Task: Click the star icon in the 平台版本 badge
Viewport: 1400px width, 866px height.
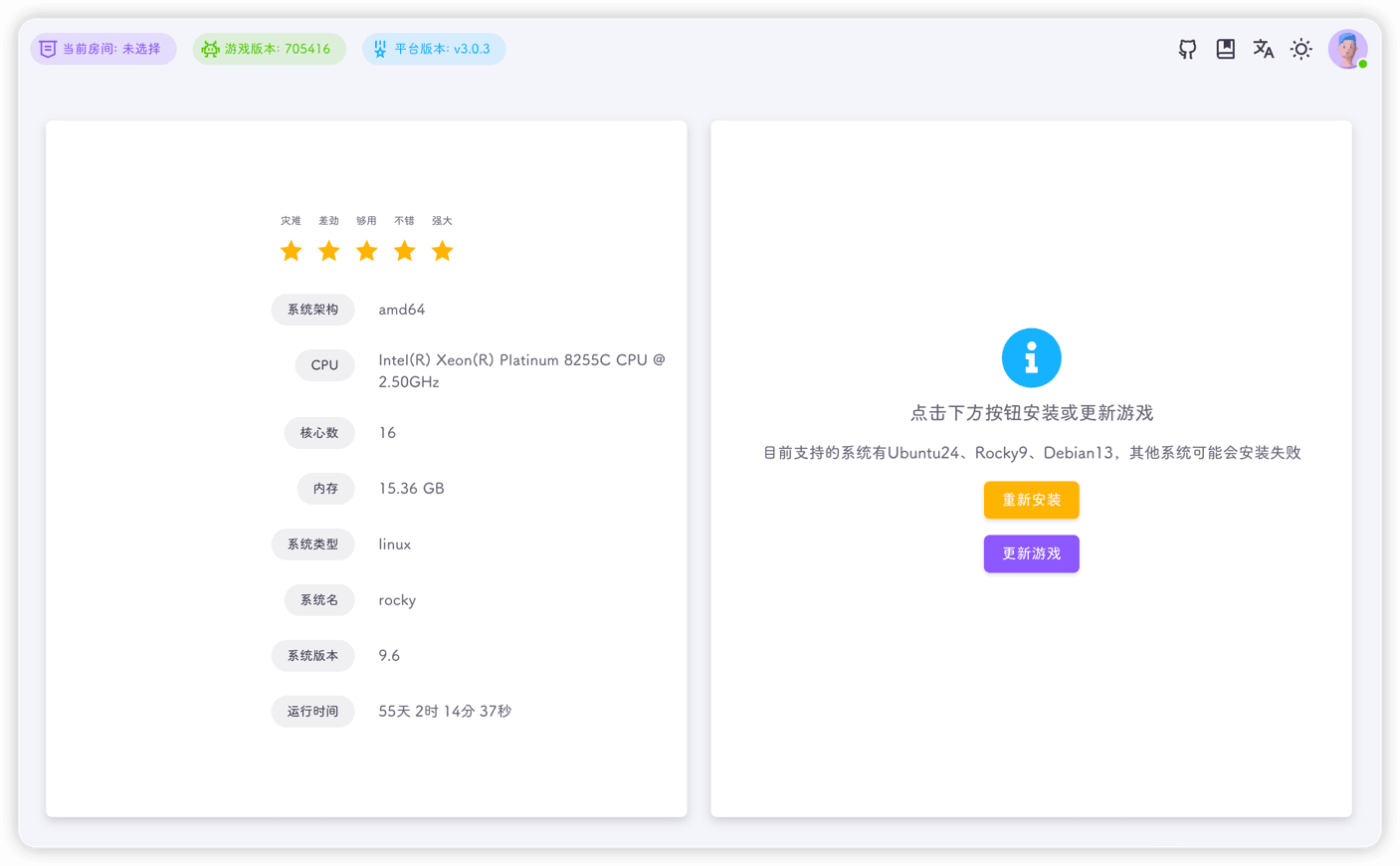Action: coord(381,48)
